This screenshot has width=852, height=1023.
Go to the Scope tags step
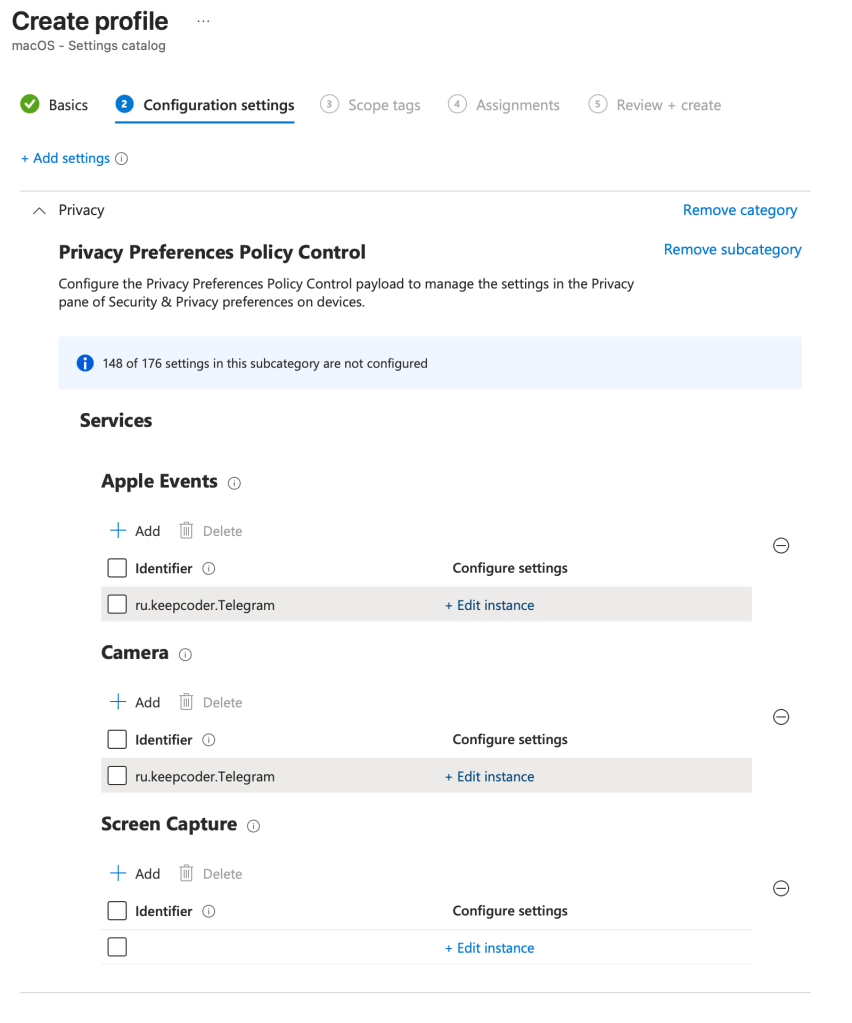tap(371, 105)
